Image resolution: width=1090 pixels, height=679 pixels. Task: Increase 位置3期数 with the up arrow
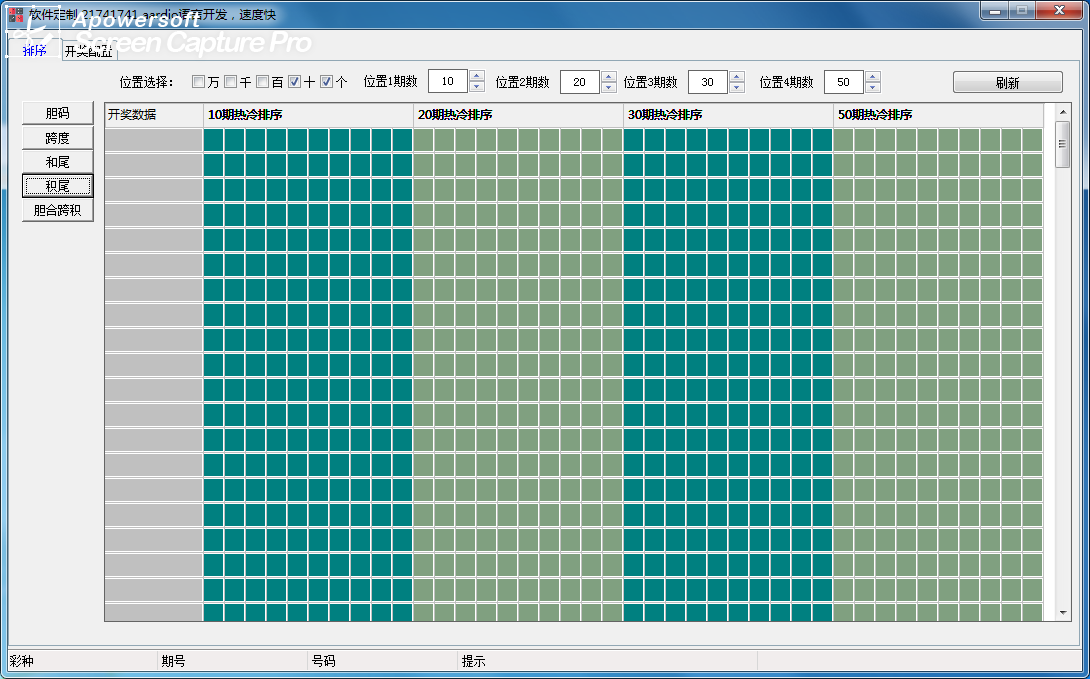737,77
